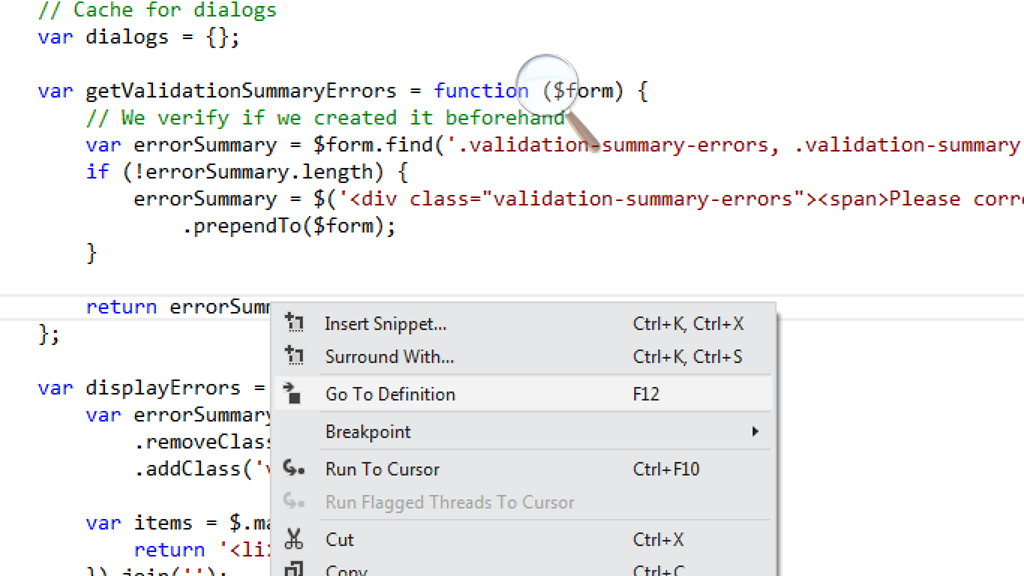Select Run Flagged Threads To Cursor entry
Image resolution: width=1024 pixels, height=576 pixels.
pyautogui.click(x=523, y=502)
